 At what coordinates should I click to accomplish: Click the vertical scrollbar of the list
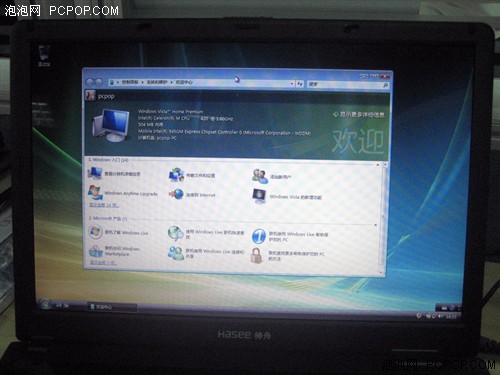coord(384,219)
